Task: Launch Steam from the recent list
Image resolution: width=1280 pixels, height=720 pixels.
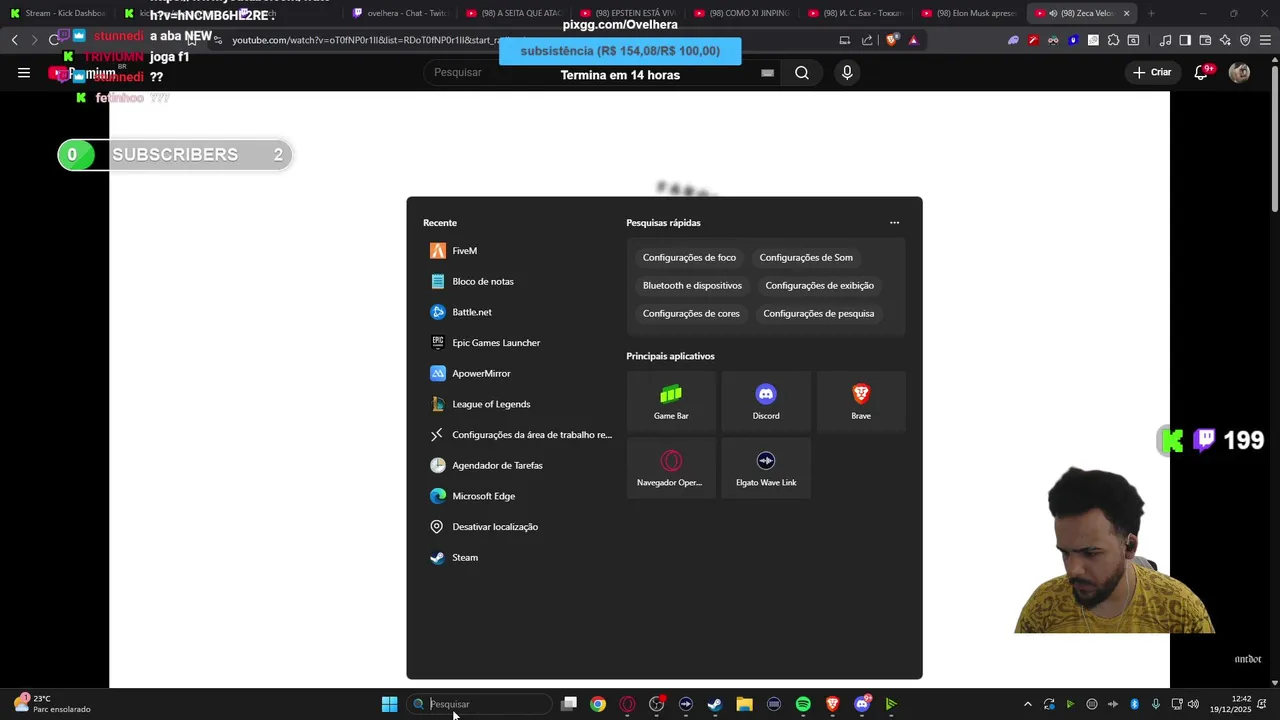Action: pos(518,558)
